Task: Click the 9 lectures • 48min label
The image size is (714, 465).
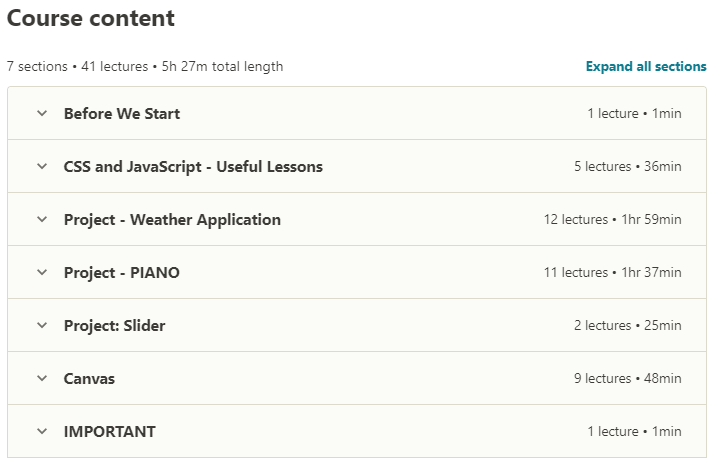Action: pos(627,379)
